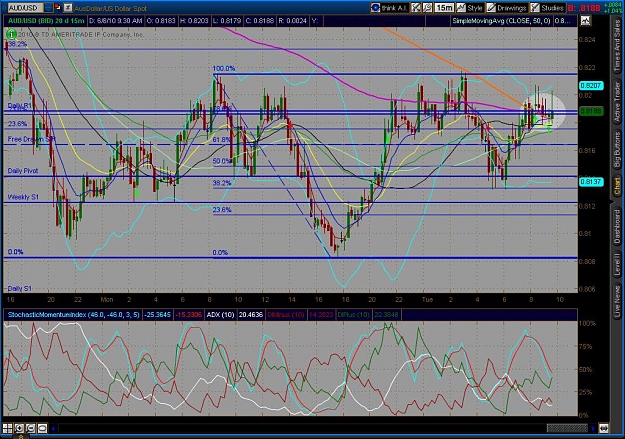Click the red-yellow color link icon

[x=58, y=8]
